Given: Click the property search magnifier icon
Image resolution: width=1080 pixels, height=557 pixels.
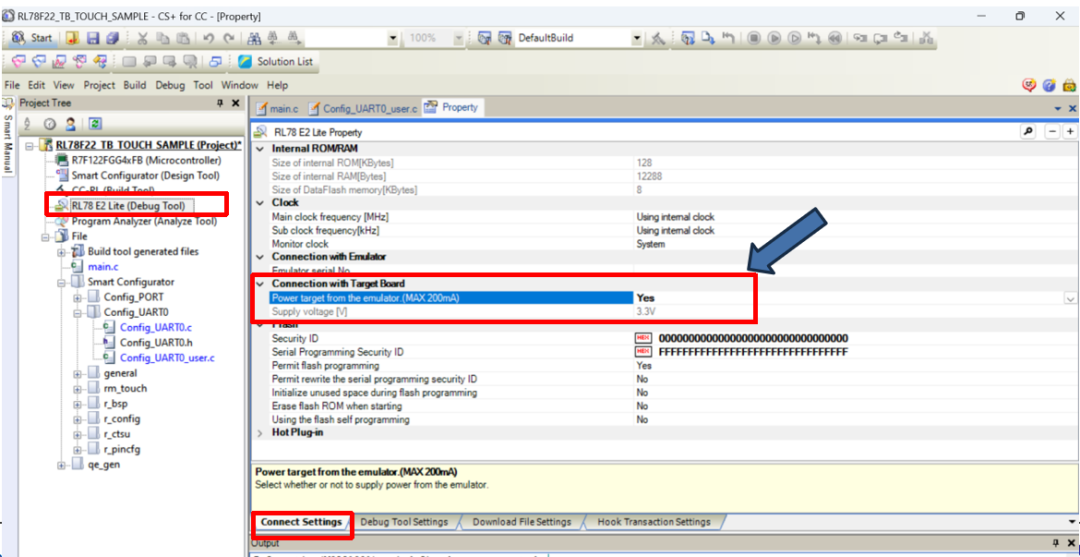Looking at the screenshot, I should [1028, 132].
